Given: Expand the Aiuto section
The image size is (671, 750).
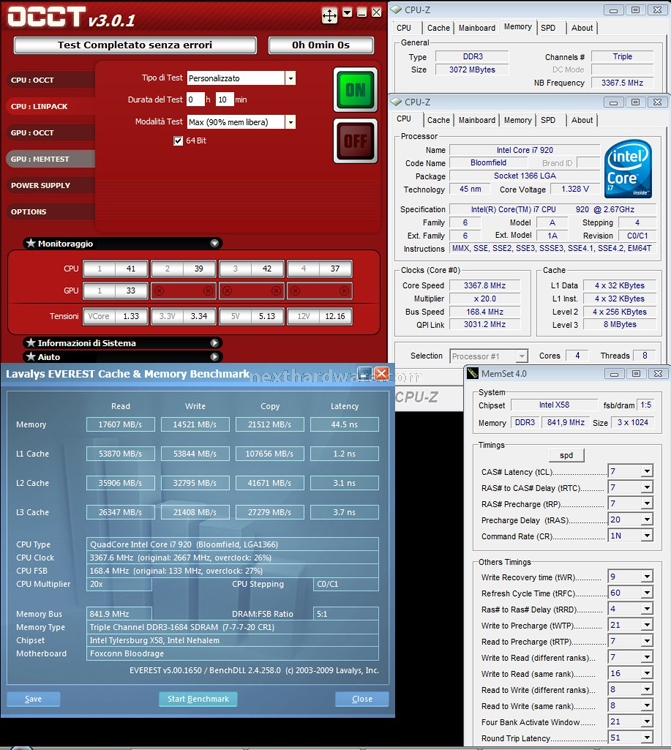Looking at the screenshot, I should coord(215,357).
